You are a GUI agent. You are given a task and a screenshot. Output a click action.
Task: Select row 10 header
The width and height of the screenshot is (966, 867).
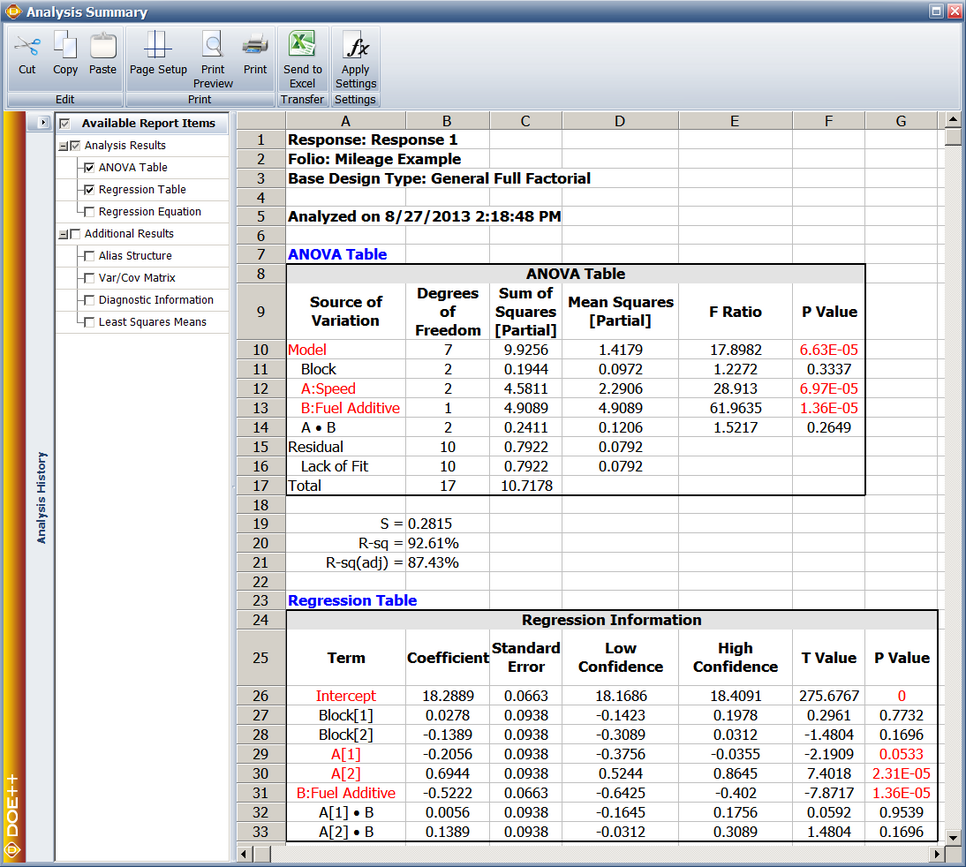click(261, 350)
